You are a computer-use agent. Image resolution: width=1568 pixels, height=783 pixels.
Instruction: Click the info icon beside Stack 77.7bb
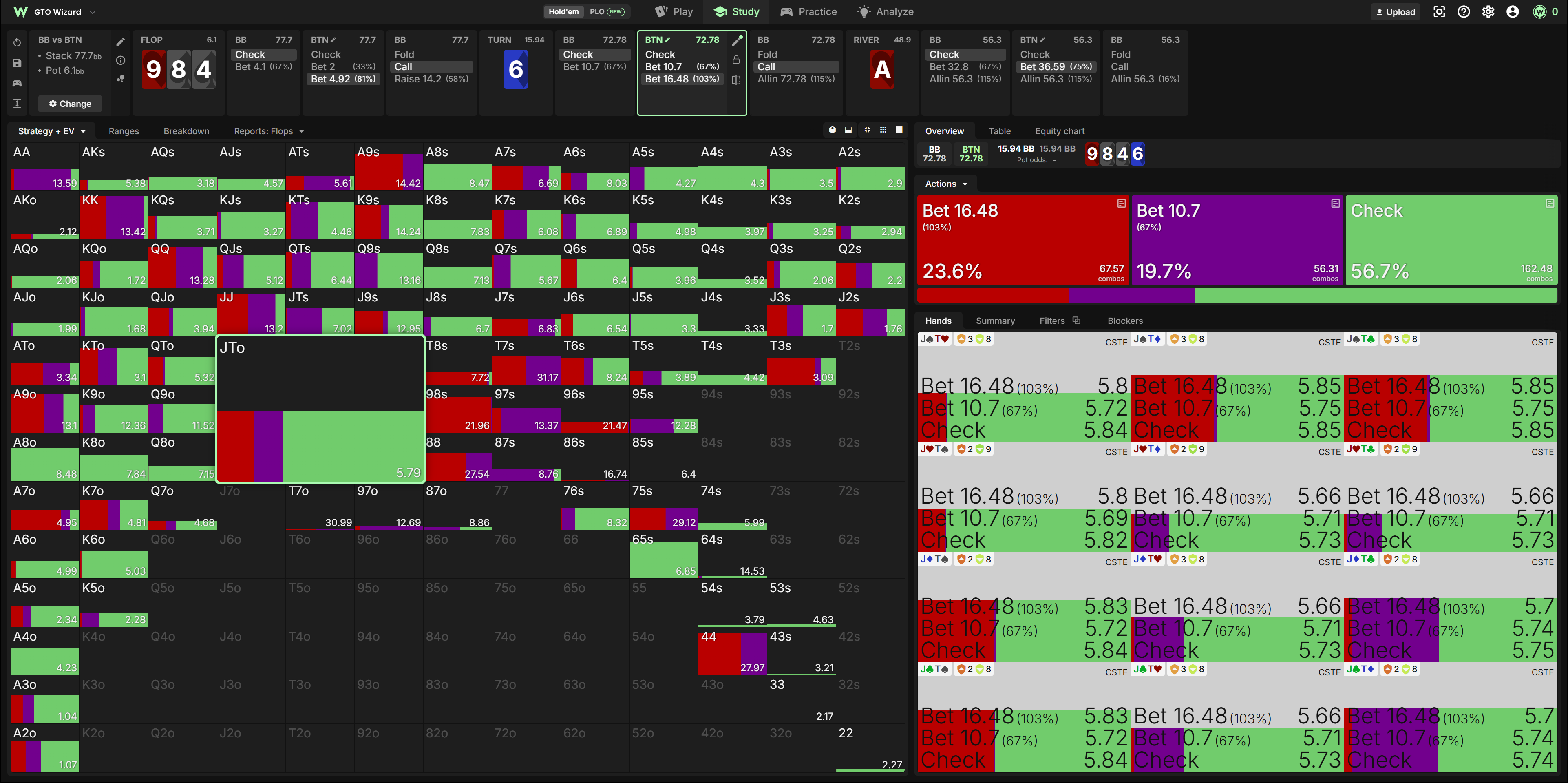point(121,60)
